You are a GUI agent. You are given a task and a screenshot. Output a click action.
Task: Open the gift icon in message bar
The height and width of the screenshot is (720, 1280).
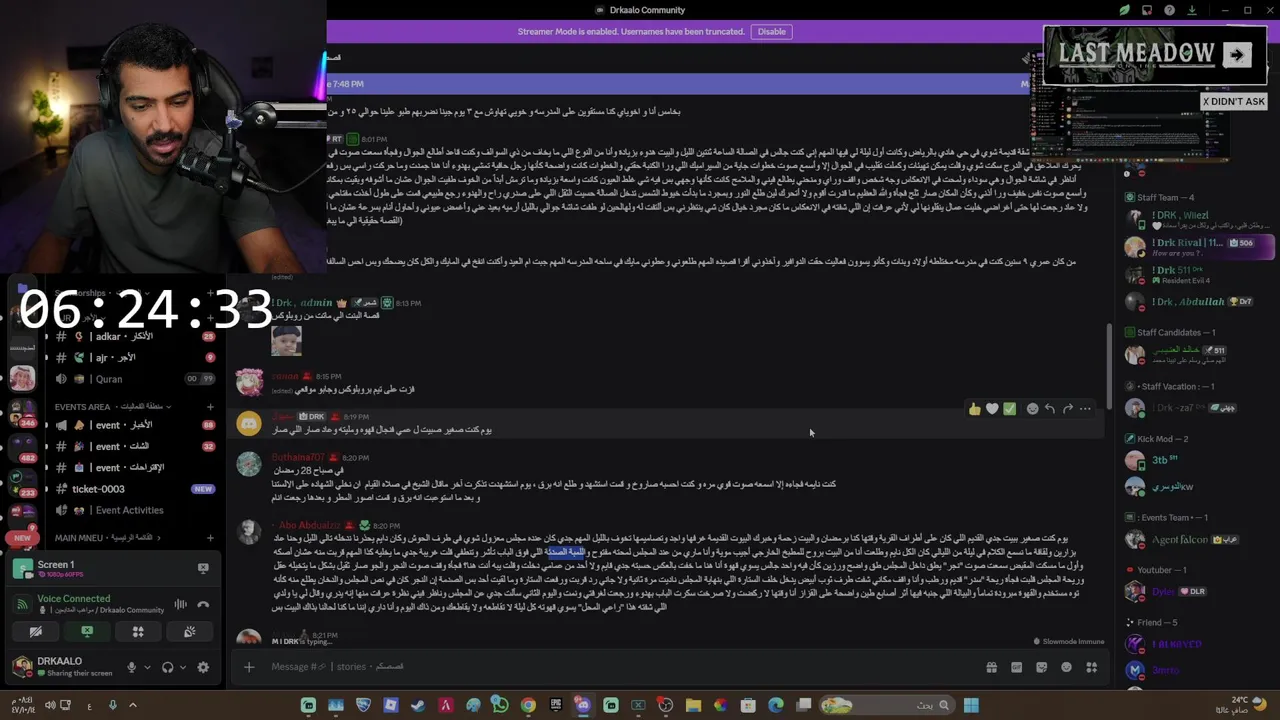(x=991, y=667)
